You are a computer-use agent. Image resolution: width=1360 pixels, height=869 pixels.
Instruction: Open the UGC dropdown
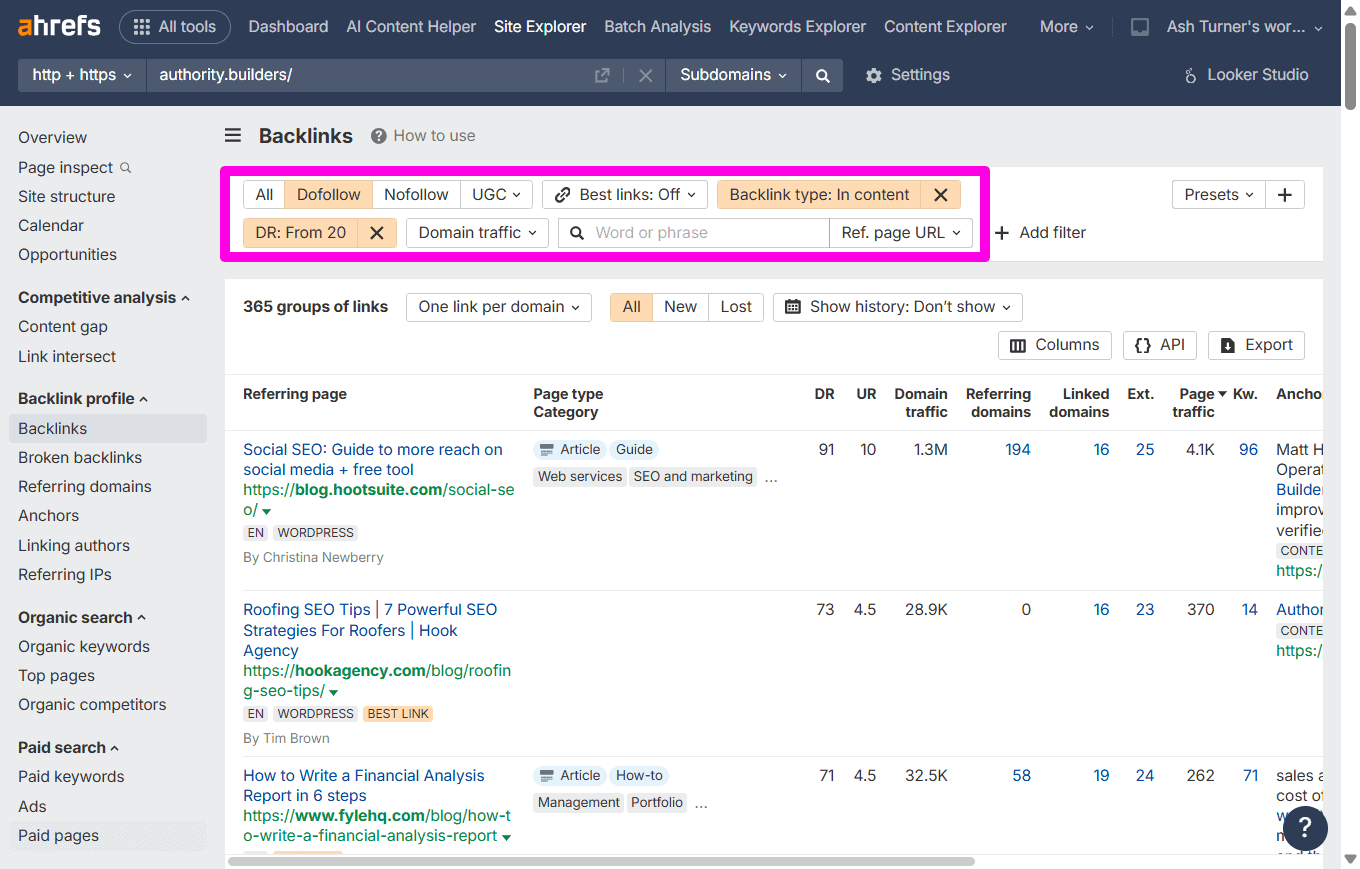tap(496, 195)
